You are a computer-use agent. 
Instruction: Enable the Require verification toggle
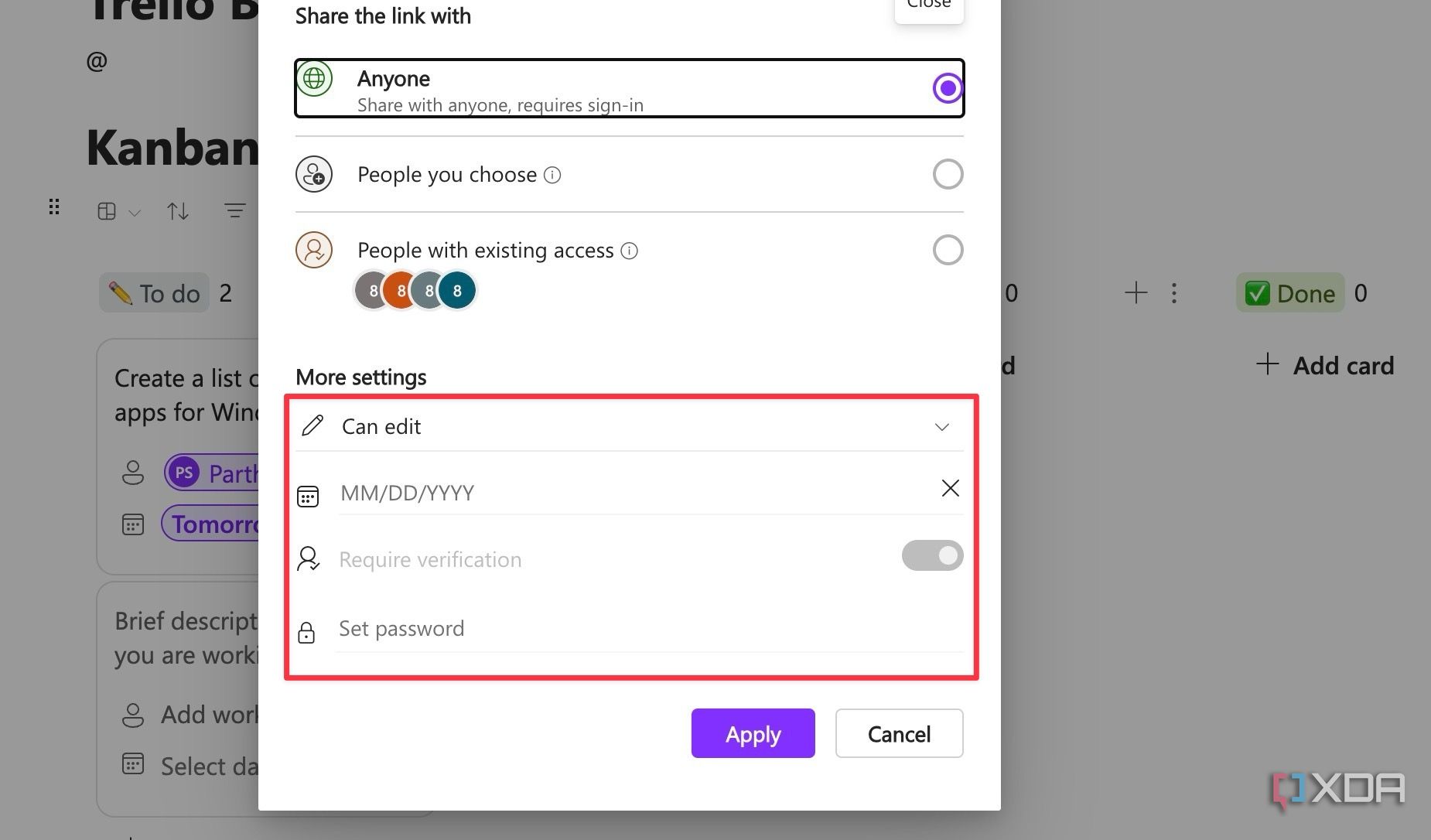click(x=932, y=555)
